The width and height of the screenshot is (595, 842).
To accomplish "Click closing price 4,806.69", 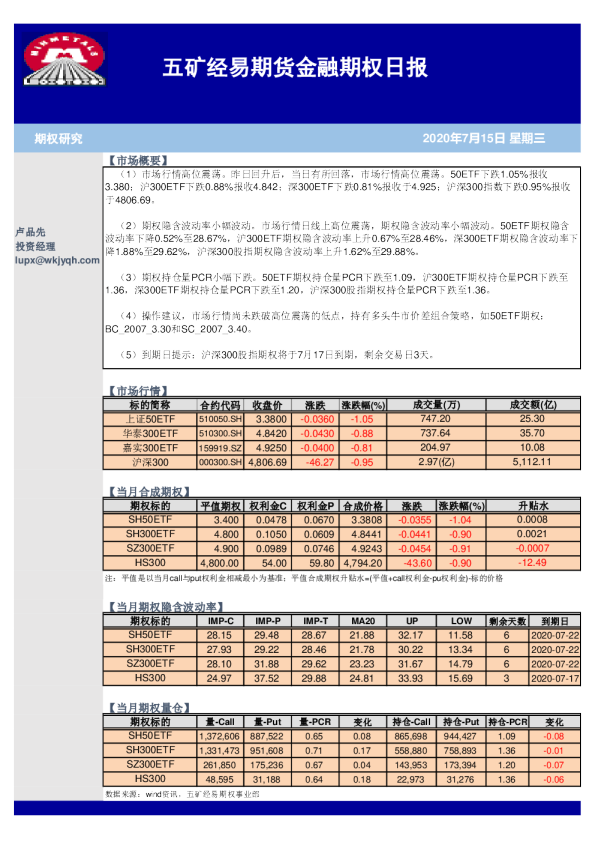I will pyautogui.click(x=267, y=462).
